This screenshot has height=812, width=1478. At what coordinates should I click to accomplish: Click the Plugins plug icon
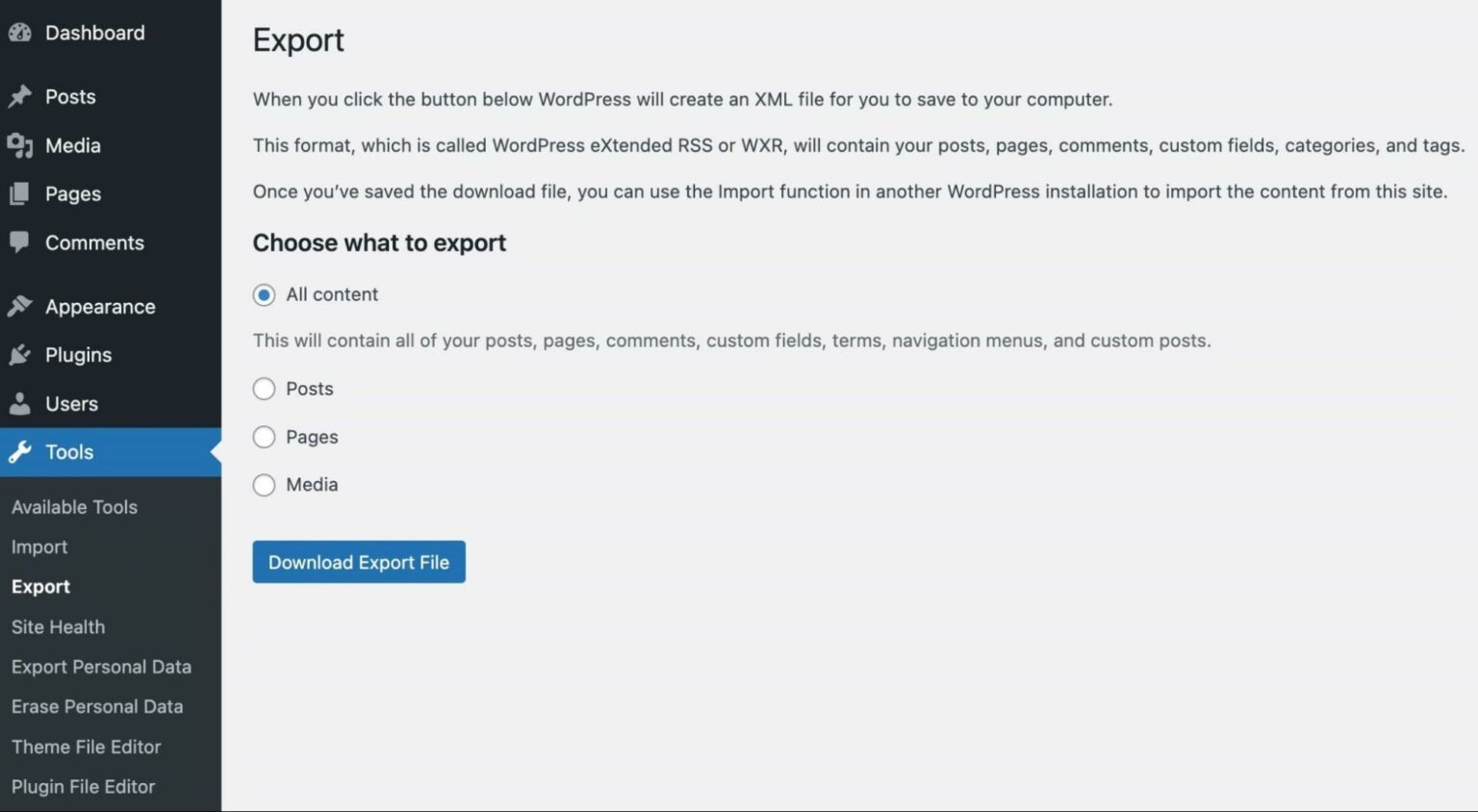(20, 354)
